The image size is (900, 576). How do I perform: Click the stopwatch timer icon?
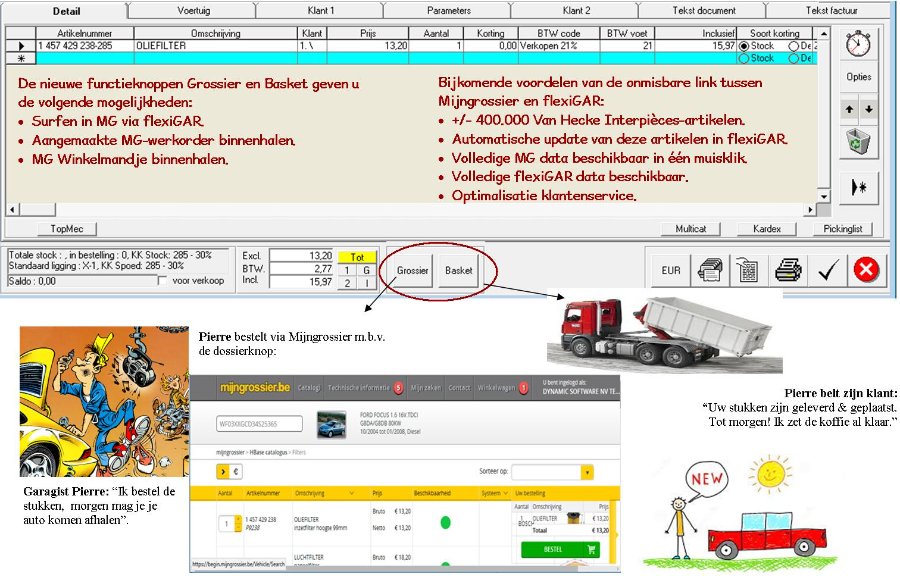coord(859,44)
